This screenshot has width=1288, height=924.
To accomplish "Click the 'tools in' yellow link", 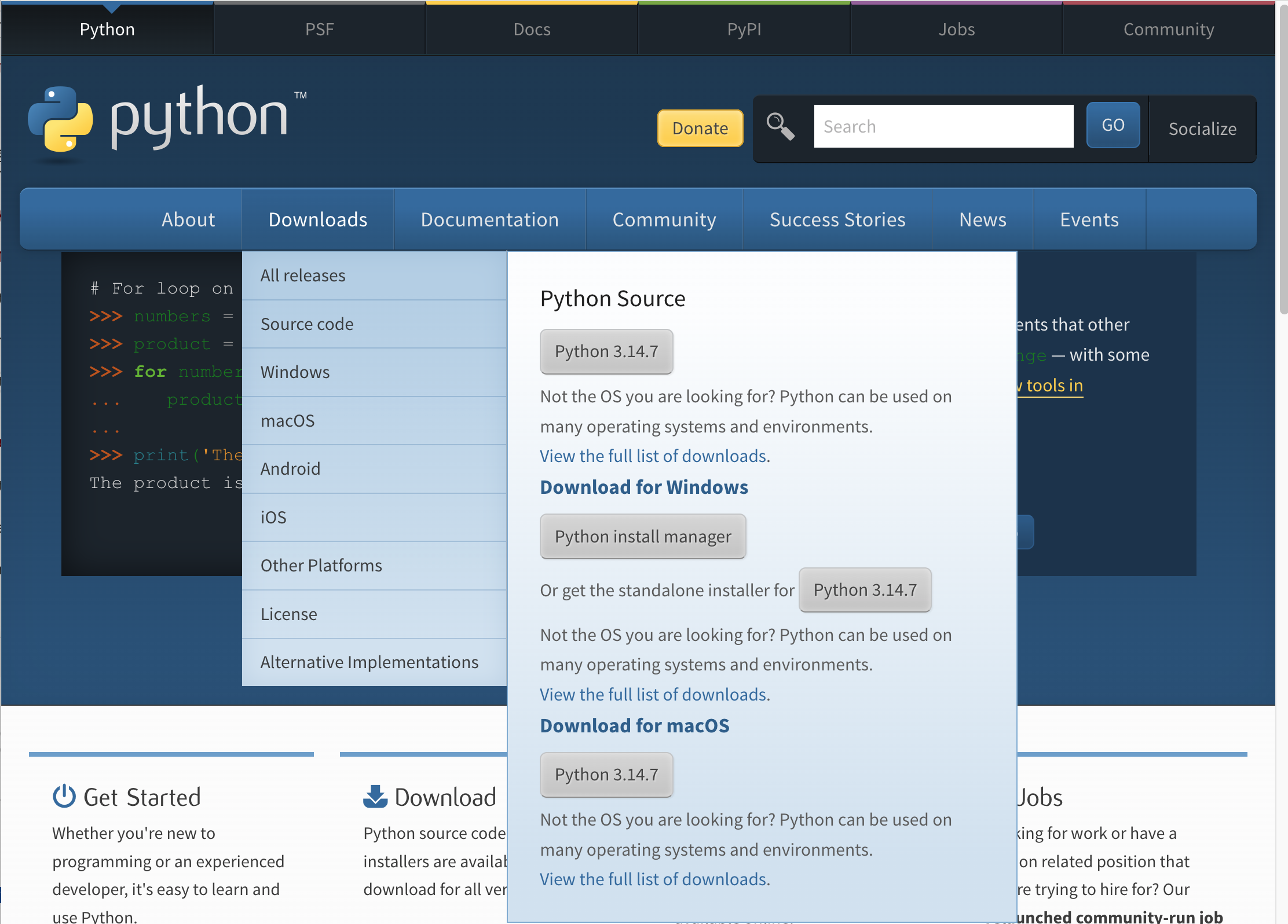I will [1049, 386].
